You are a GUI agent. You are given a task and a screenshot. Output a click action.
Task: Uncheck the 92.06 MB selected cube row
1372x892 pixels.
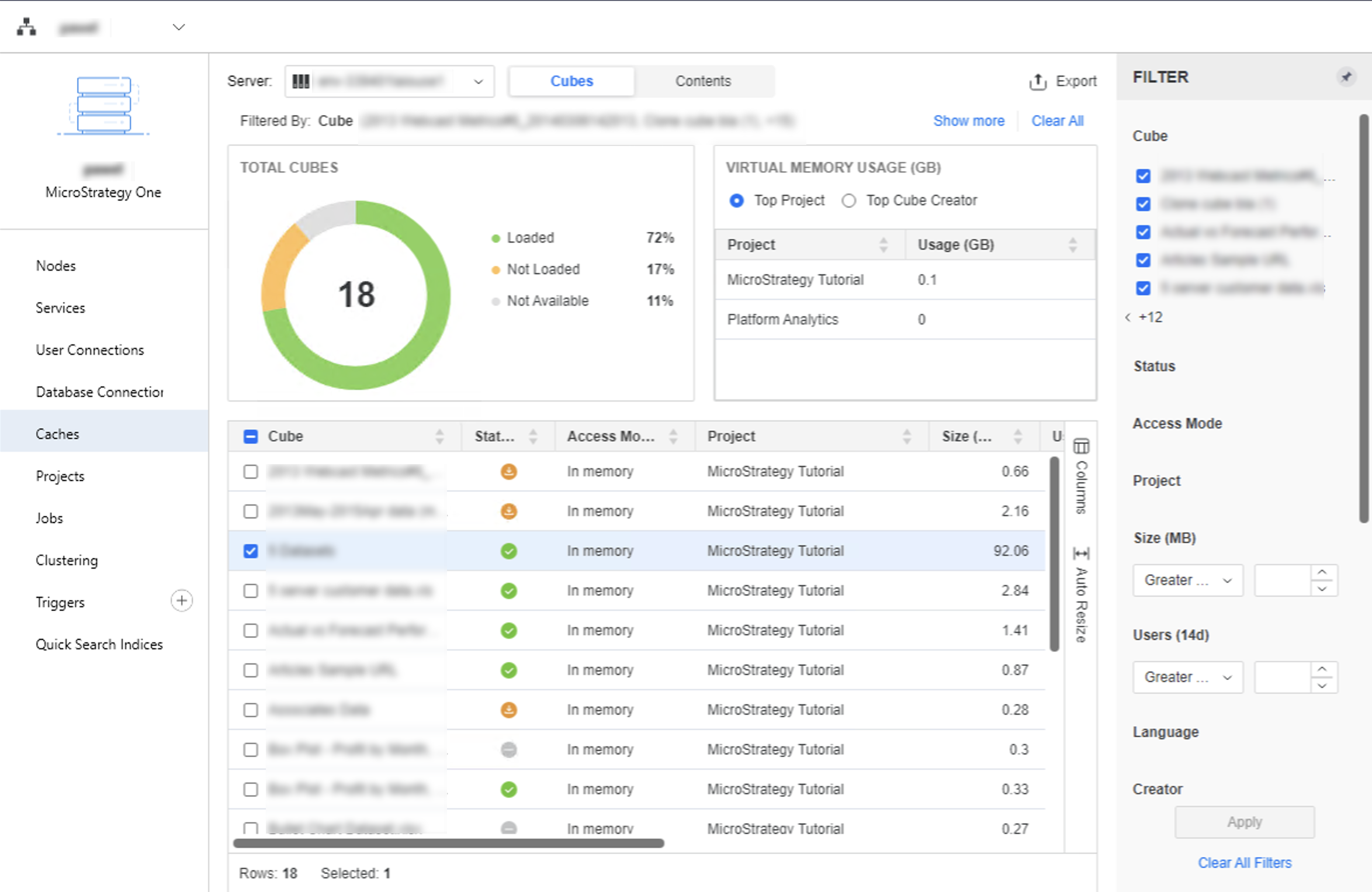coord(251,551)
